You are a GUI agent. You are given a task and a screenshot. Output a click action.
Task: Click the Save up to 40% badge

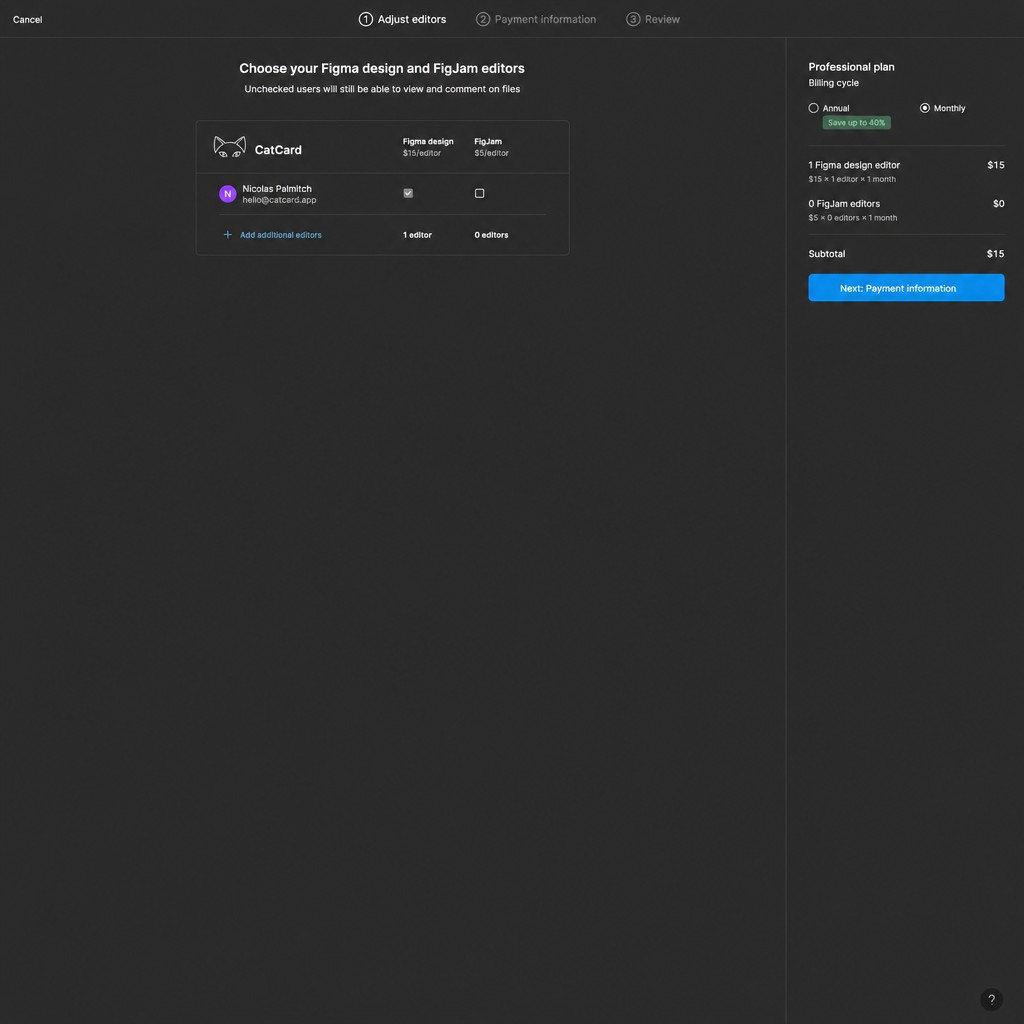click(856, 123)
